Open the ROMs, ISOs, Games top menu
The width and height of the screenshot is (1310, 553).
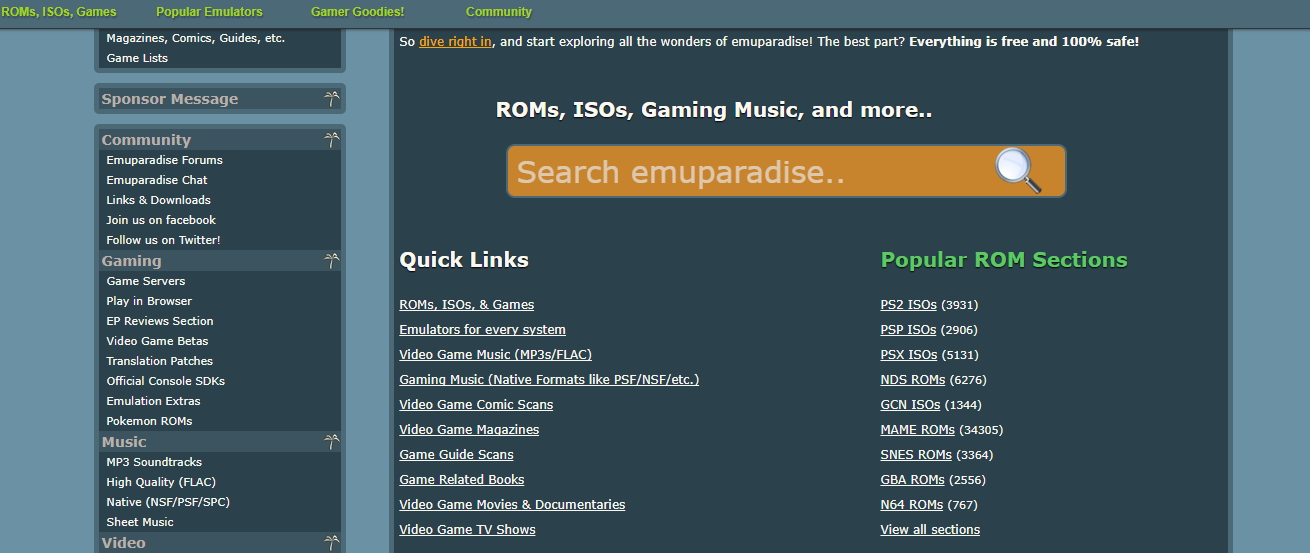point(58,12)
